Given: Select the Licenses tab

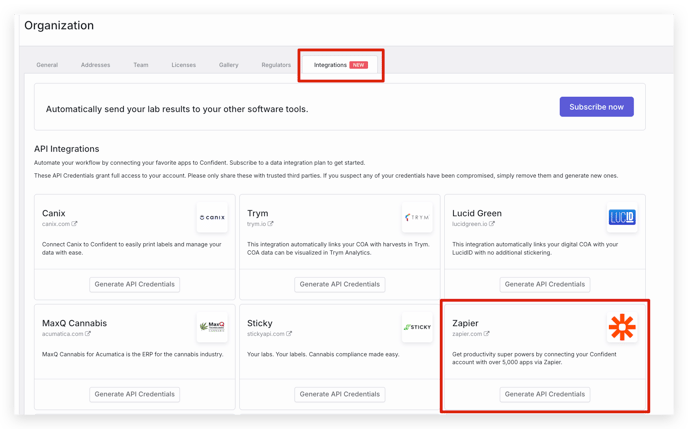Looking at the screenshot, I should [x=183, y=65].
